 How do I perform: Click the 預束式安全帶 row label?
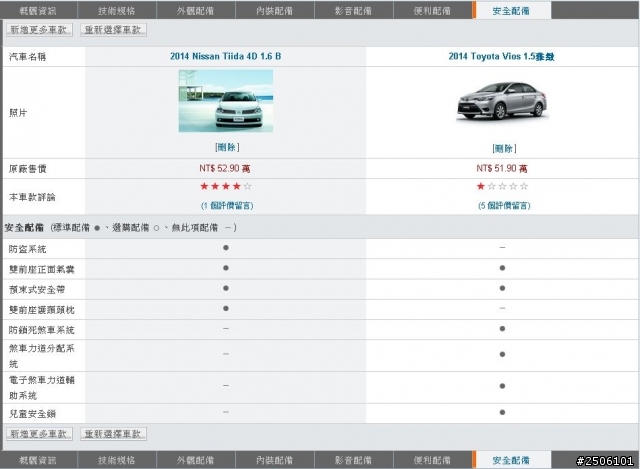(37, 289)
